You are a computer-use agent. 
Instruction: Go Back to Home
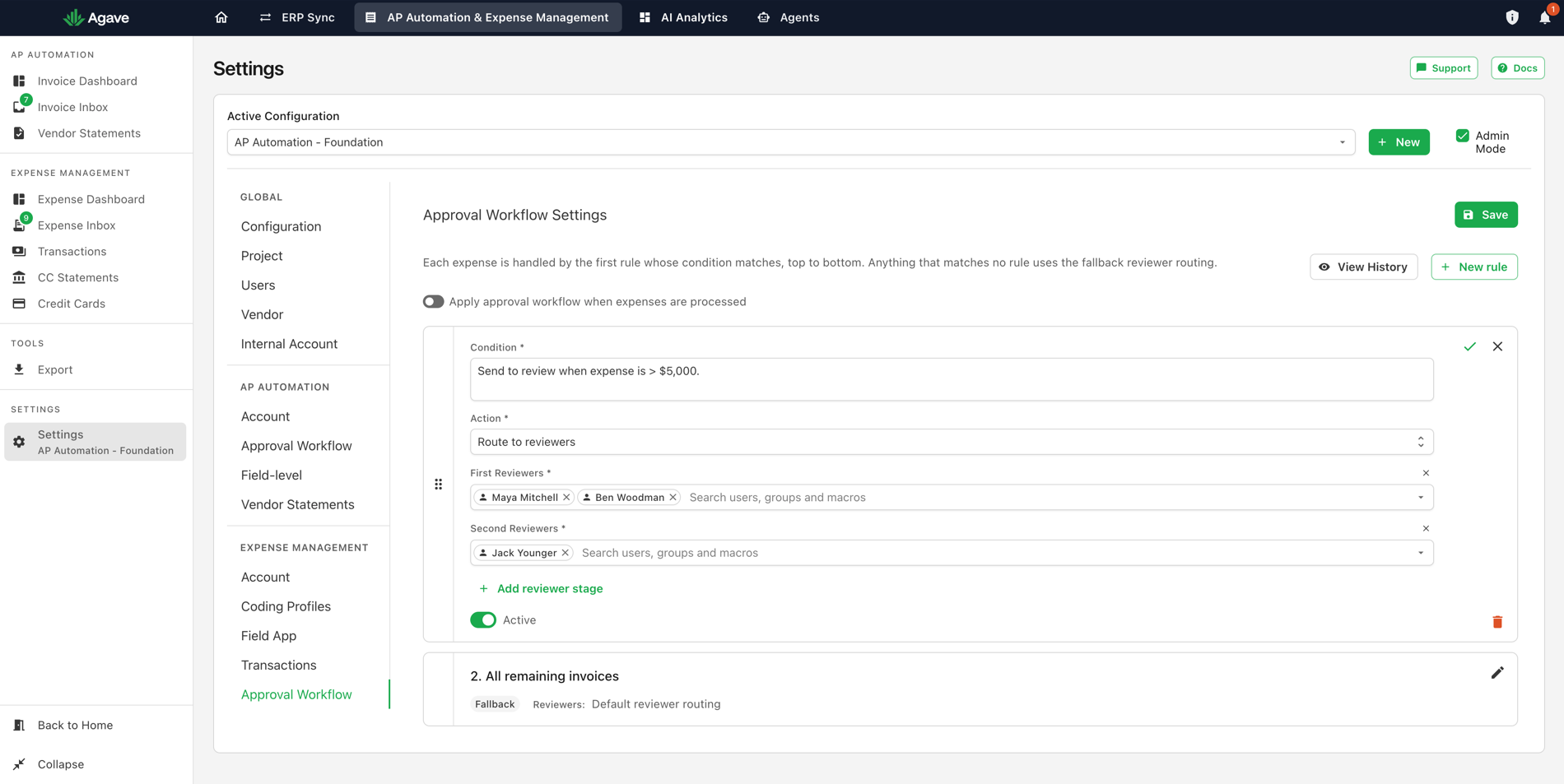point(75,726)
